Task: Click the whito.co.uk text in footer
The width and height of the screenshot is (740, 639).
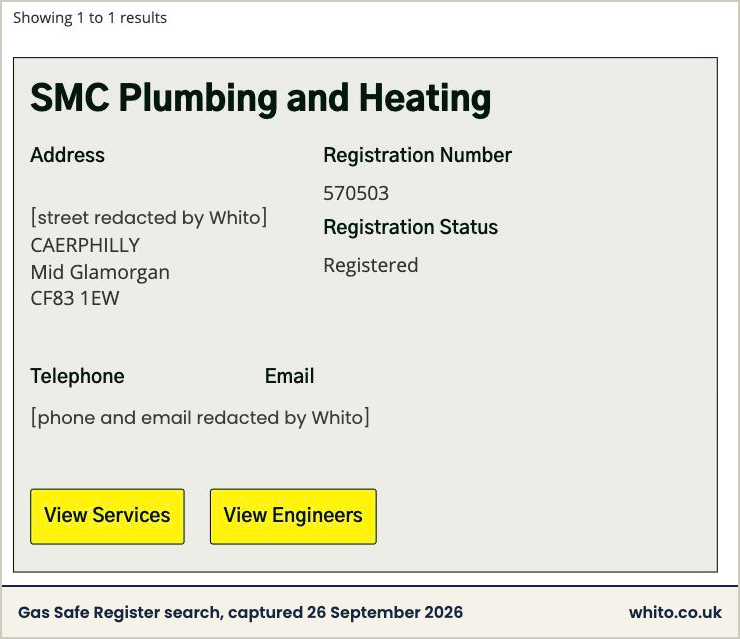Action: [x=675, y=613]
